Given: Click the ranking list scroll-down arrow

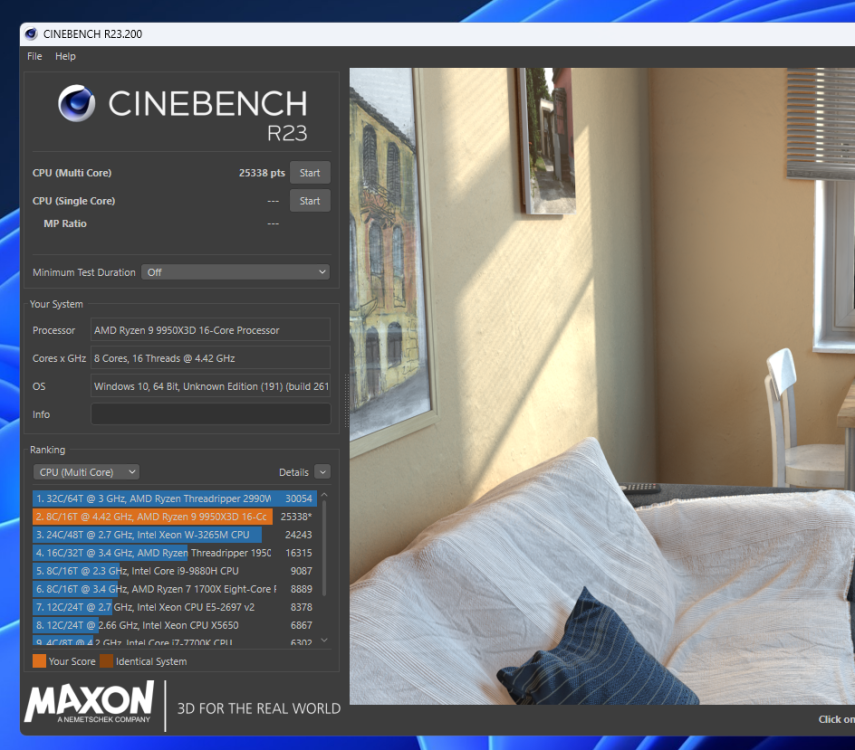Looking at the screenshot, I should tap(324, 640).
